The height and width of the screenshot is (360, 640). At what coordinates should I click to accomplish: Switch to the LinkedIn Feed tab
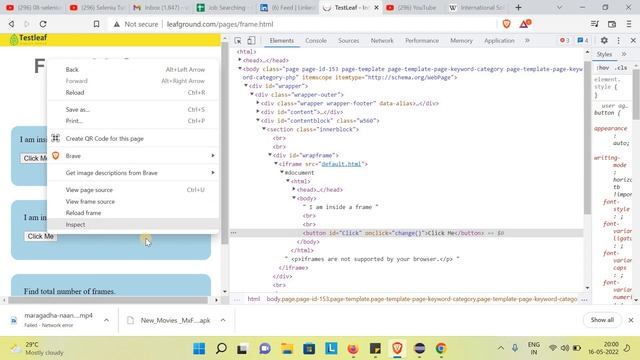(x=288, y=7)
